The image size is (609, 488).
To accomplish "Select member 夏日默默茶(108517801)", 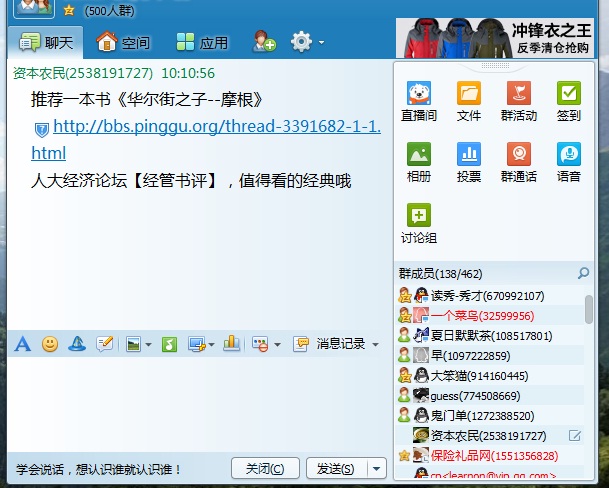I will 490,336.
